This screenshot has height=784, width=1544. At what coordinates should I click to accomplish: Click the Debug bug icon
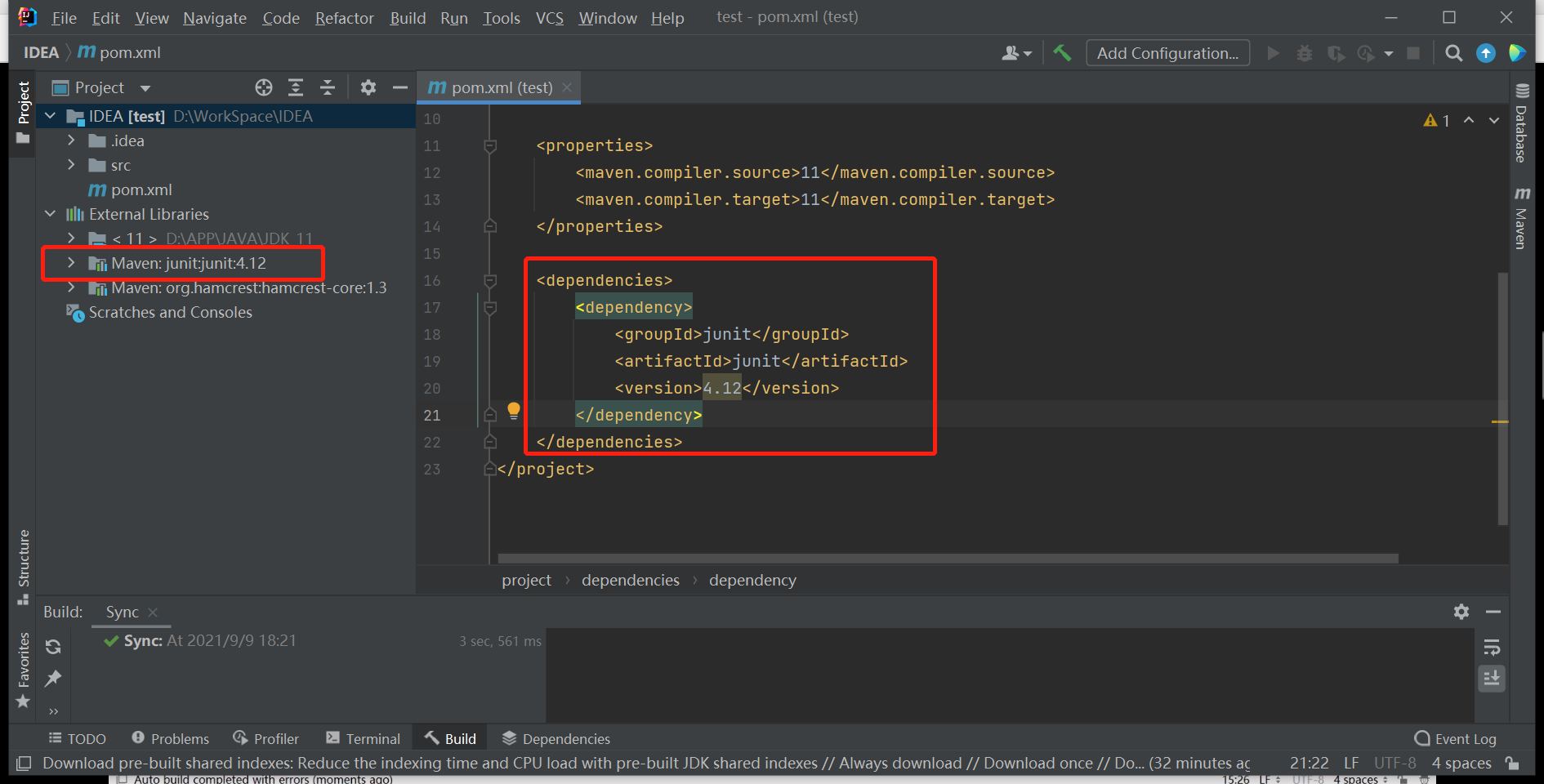tap(1305, 53)
